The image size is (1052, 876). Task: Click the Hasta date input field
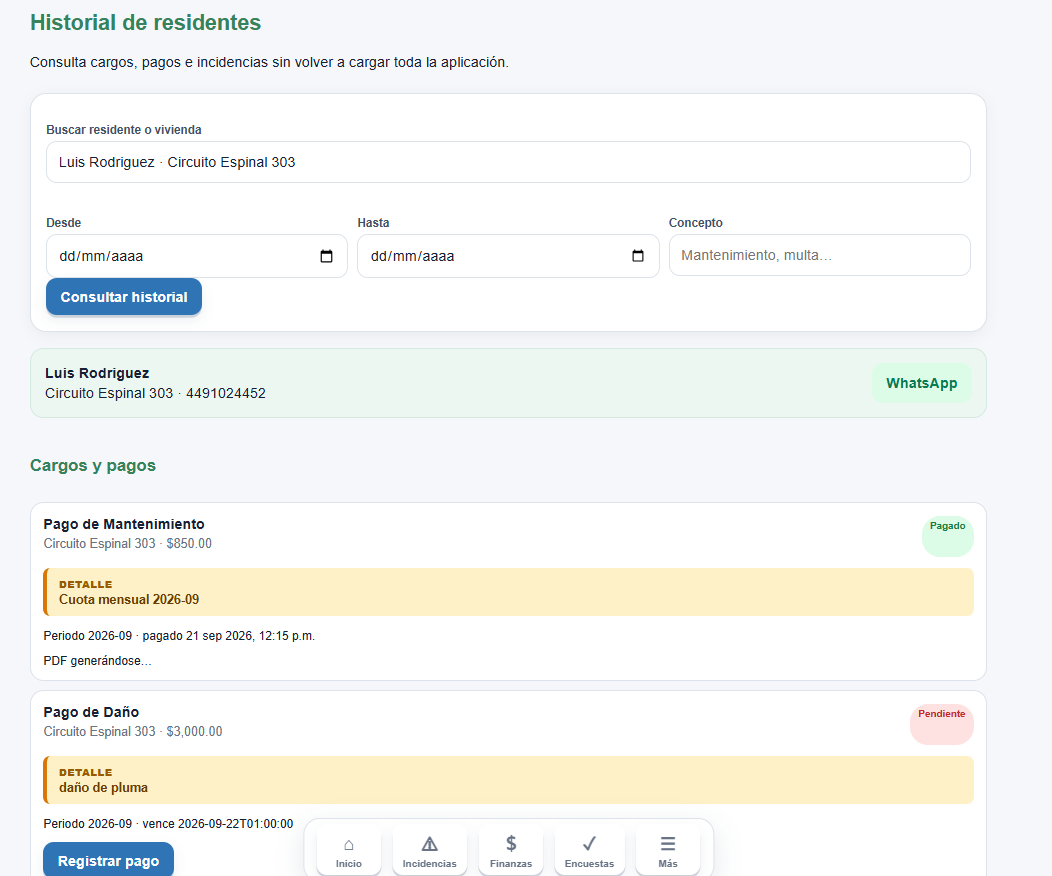coord(509,256)
